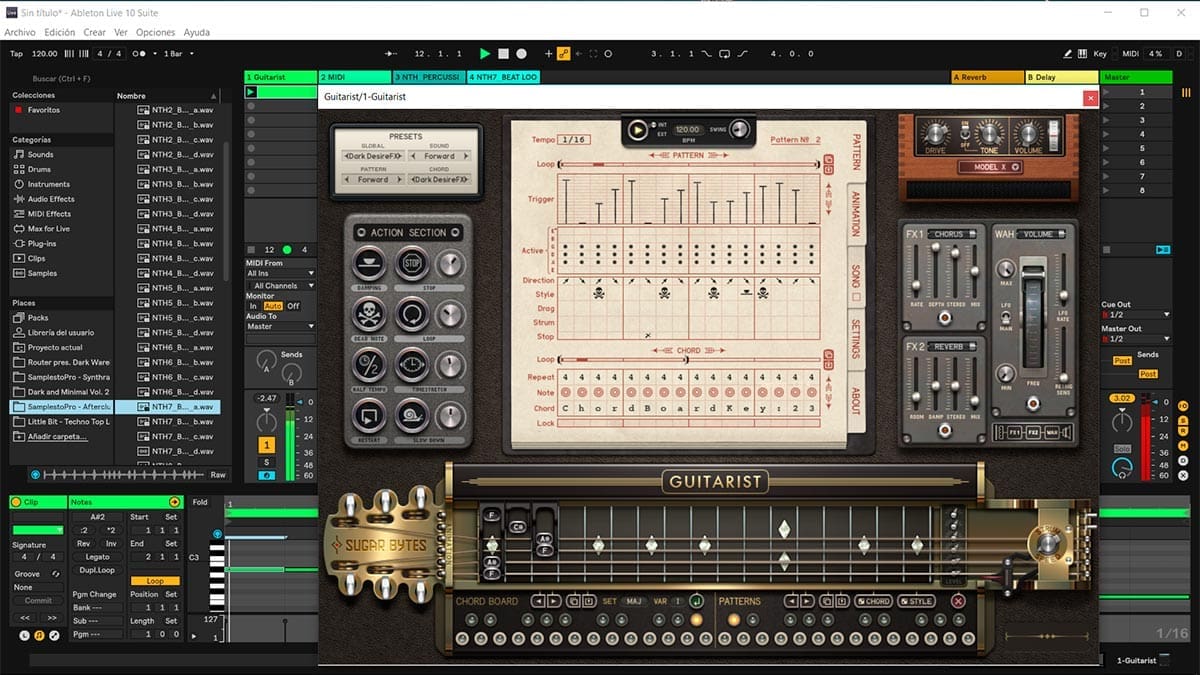Switch to the SETTINGS tab
This screenshot has width=1200, height=675.
[856, 340]
